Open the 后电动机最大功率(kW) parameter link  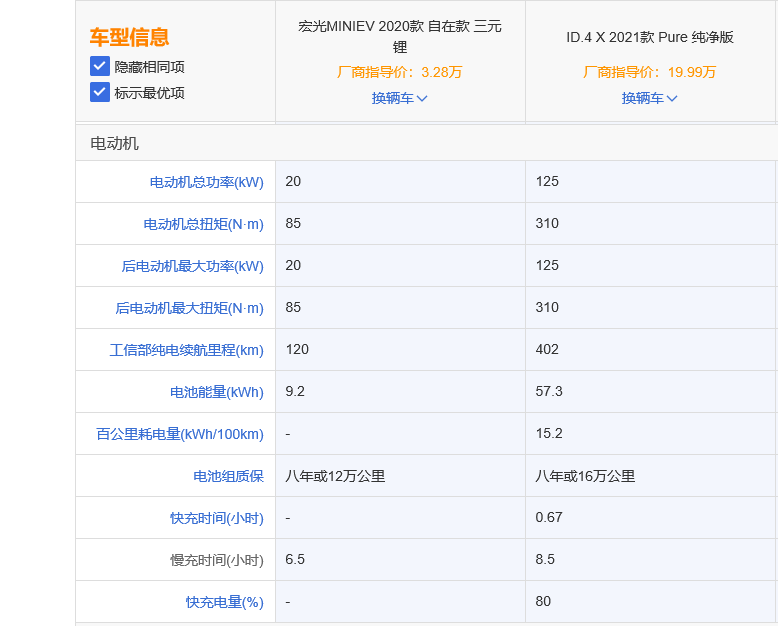(193, 266)
